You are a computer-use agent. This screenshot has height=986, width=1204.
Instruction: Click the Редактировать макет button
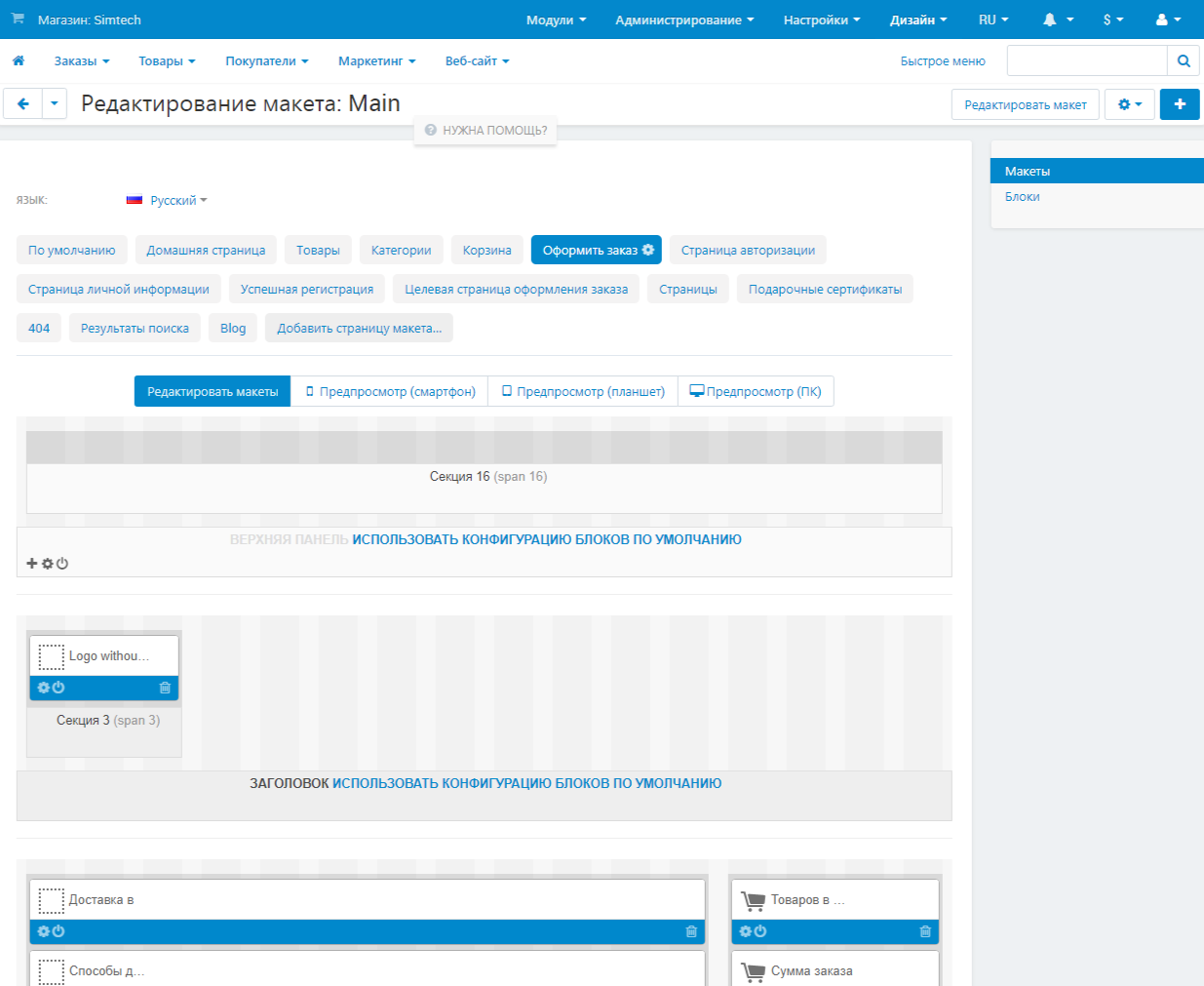[1025, 104]
